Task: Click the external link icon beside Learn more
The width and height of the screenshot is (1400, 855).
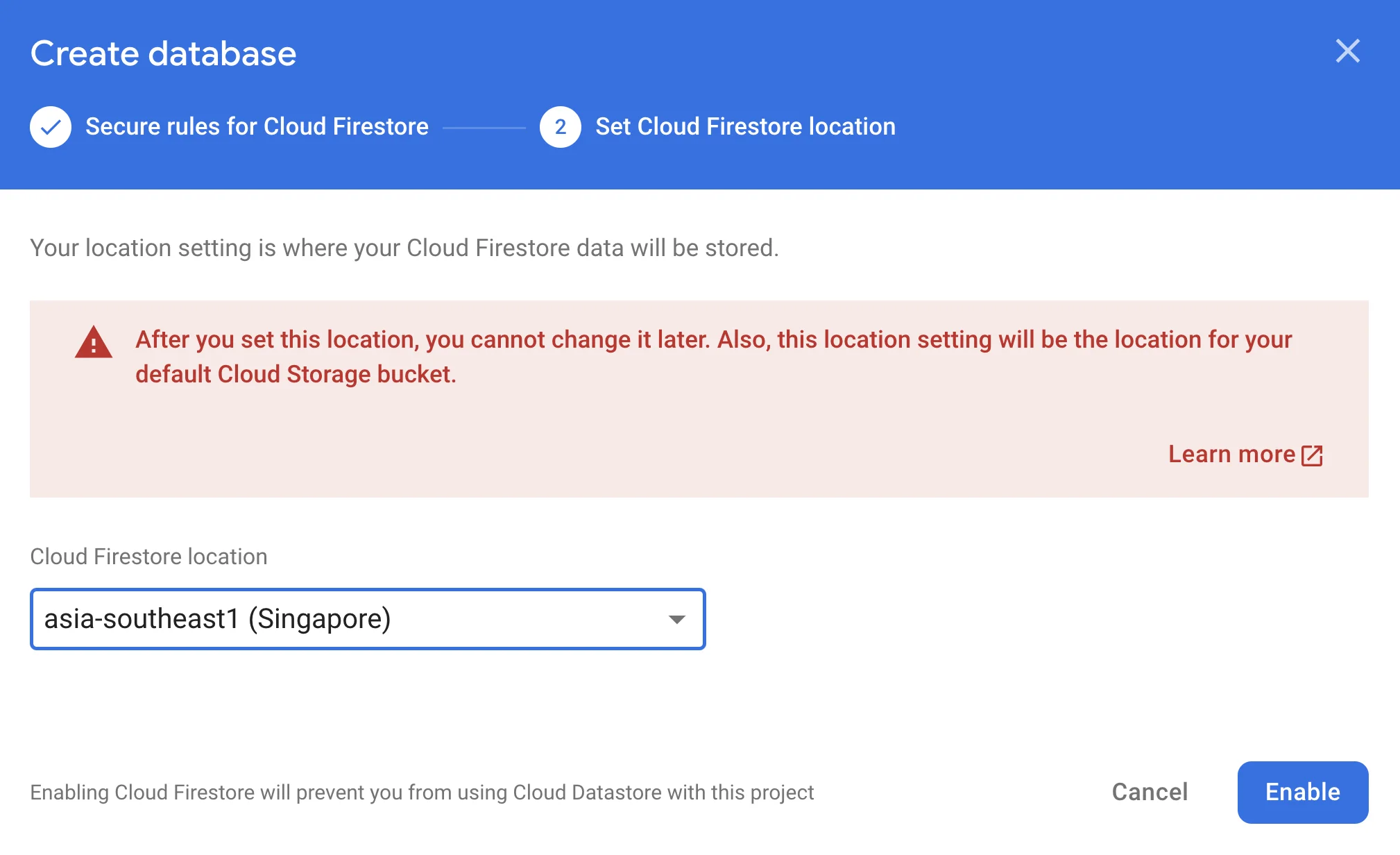Action: tap(1312, 455)
